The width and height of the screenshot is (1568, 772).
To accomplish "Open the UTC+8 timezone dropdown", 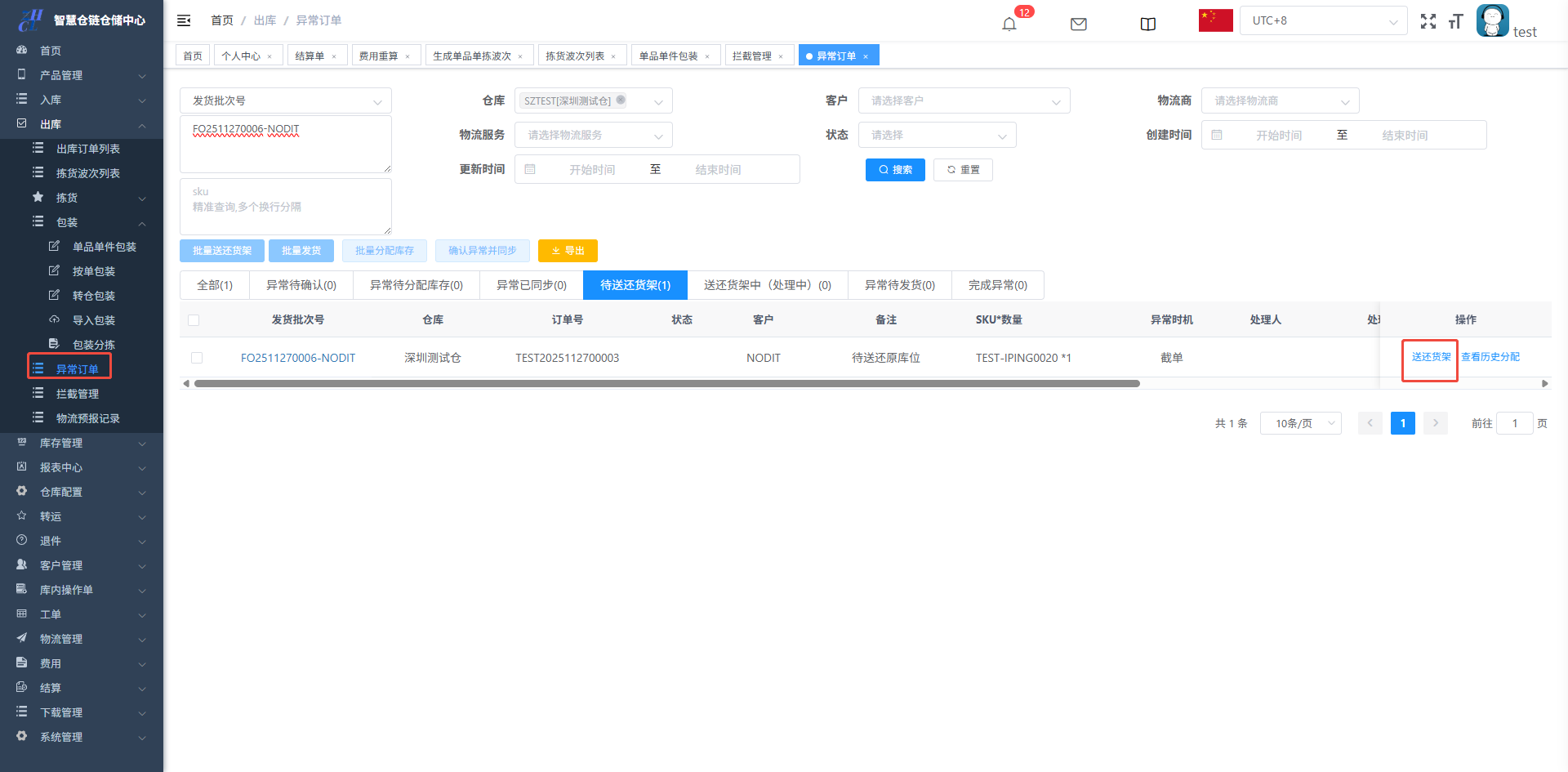I will pos(1323,20).
